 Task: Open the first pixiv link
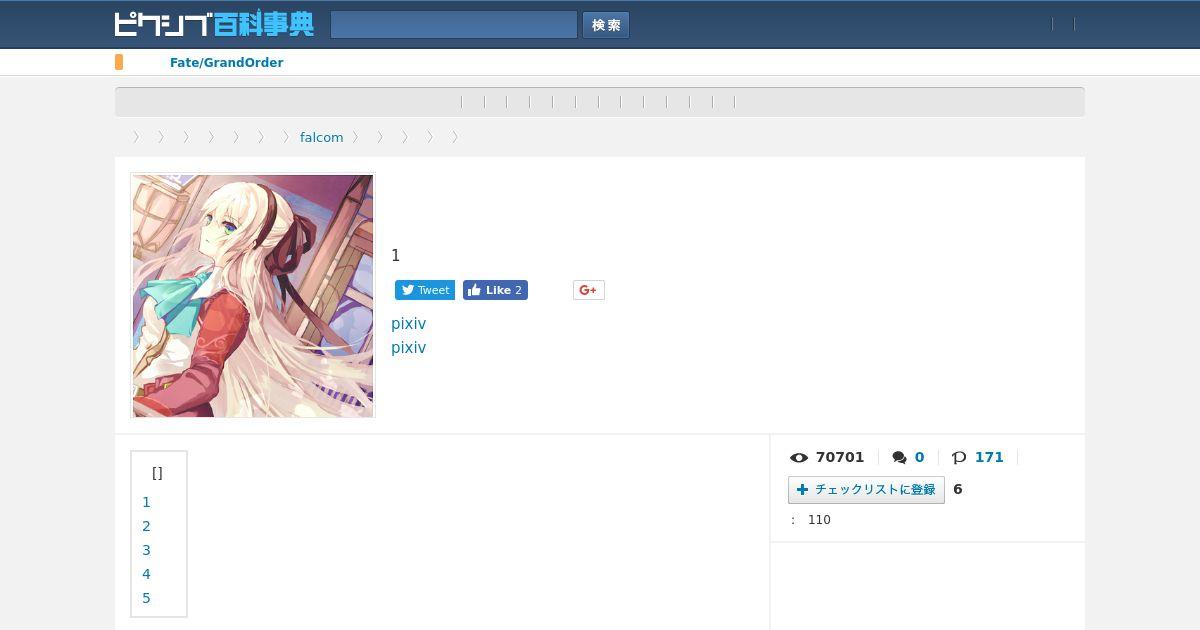pos(408,324)
